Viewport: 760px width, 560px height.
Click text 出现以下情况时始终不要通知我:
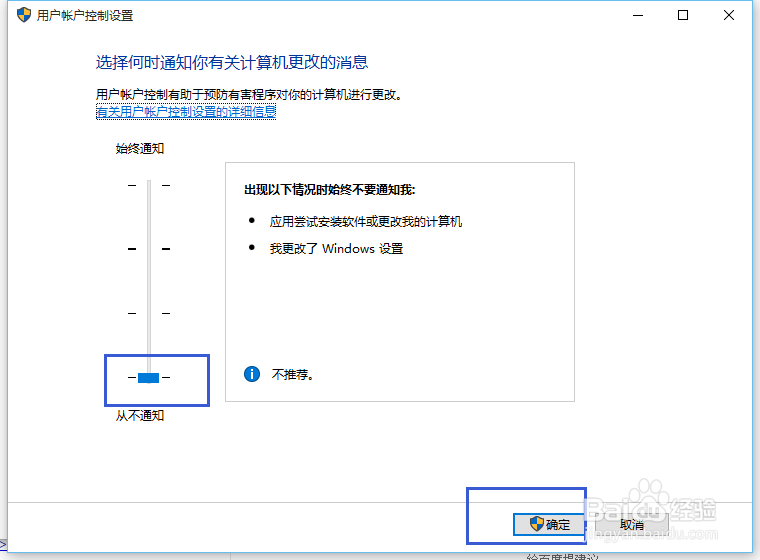330,190
